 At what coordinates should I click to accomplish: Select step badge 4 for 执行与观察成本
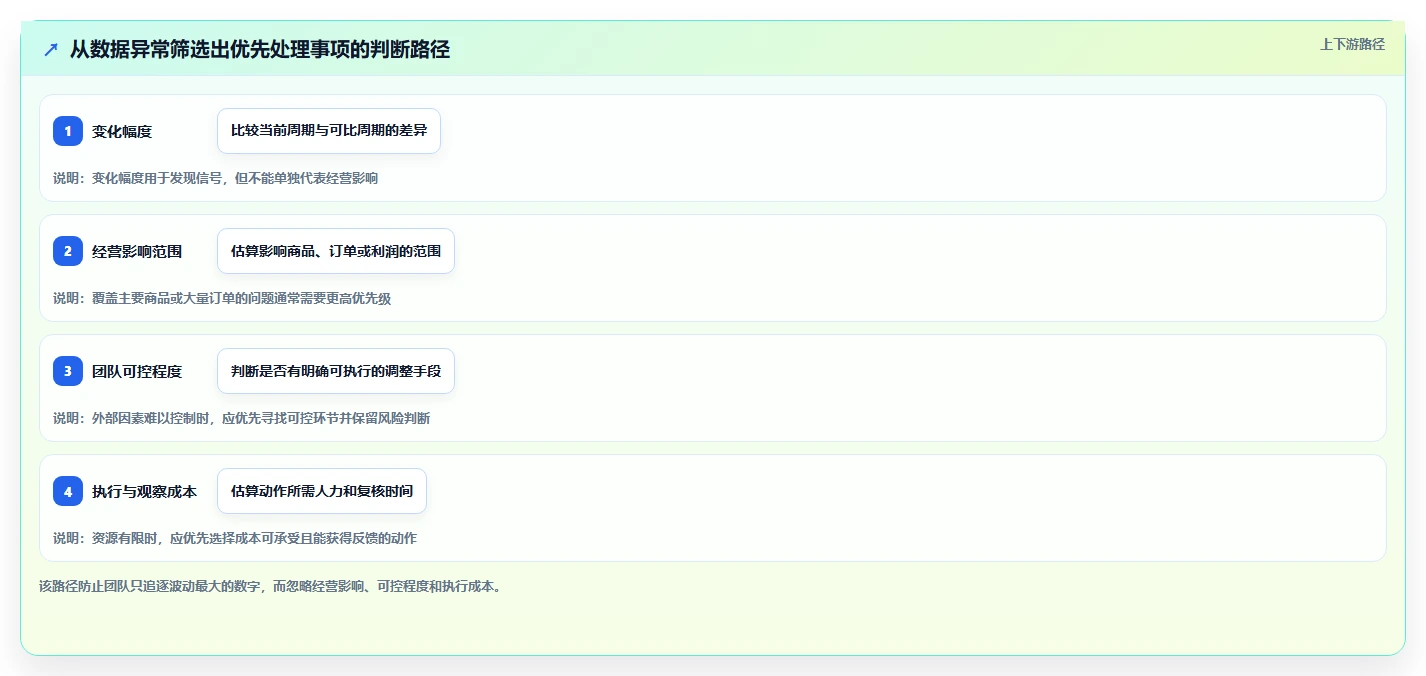click(68, 491)
